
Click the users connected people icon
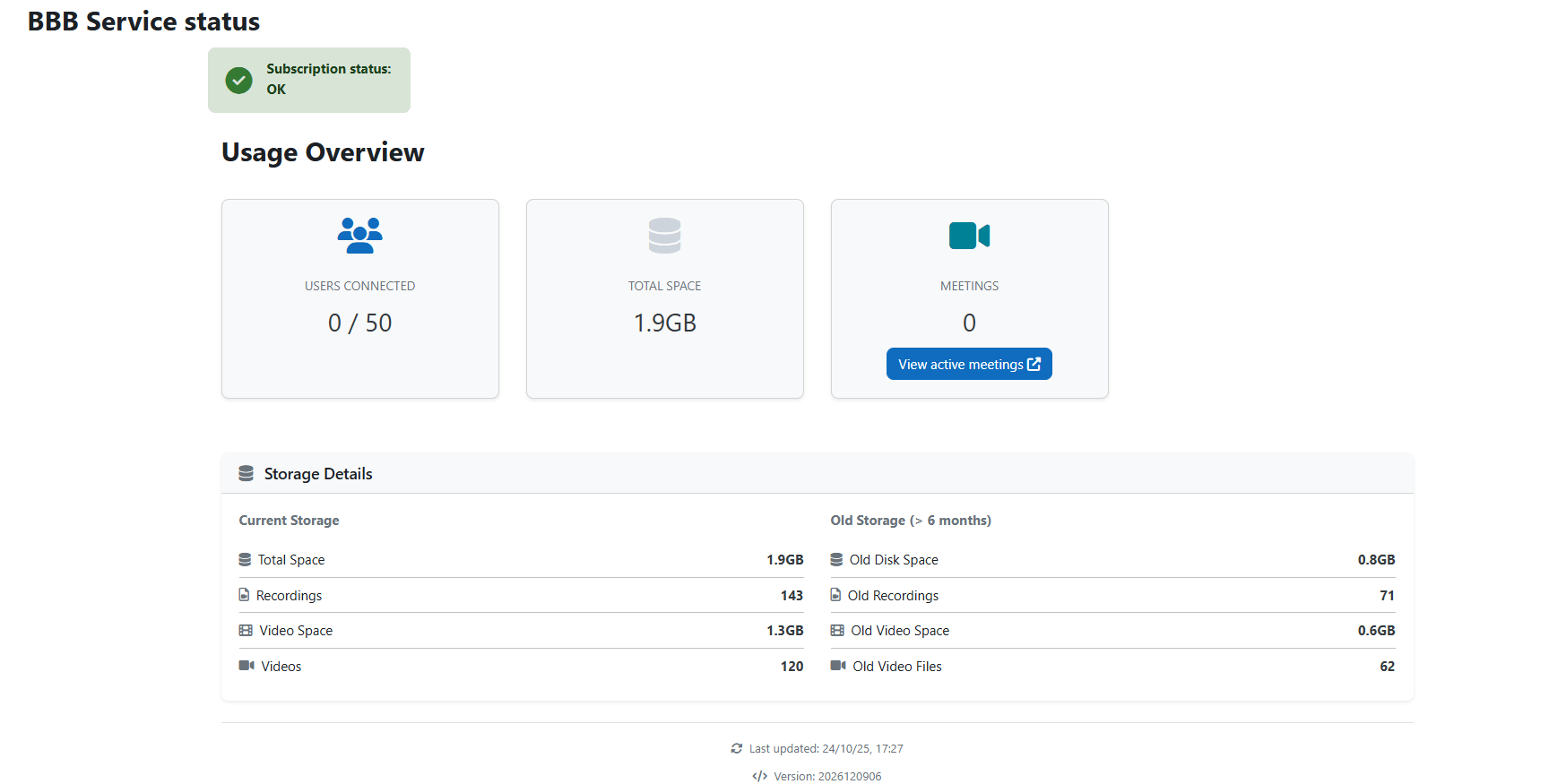click(x=359, y=235)
